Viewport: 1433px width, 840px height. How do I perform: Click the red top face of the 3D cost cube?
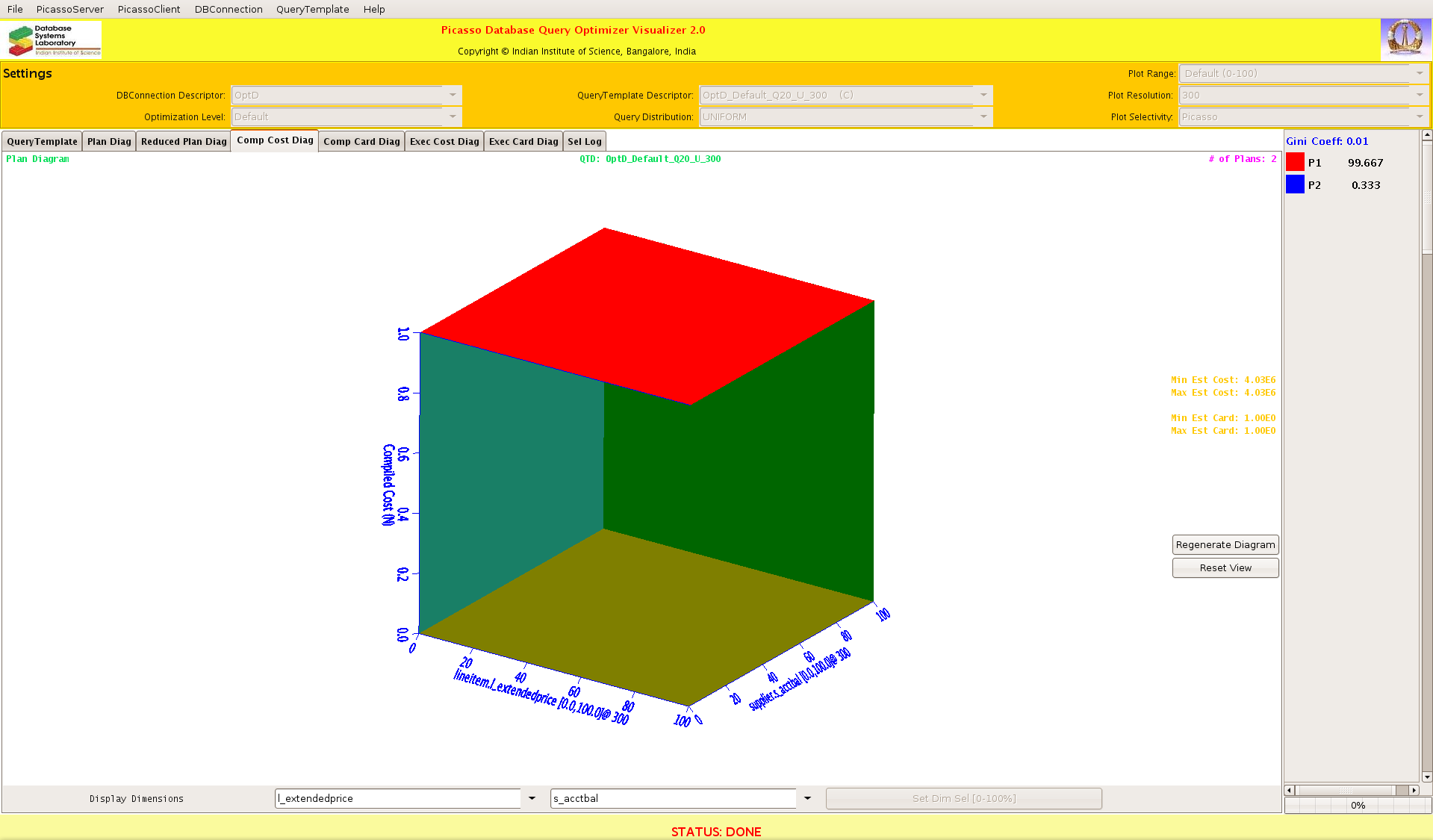647,314
